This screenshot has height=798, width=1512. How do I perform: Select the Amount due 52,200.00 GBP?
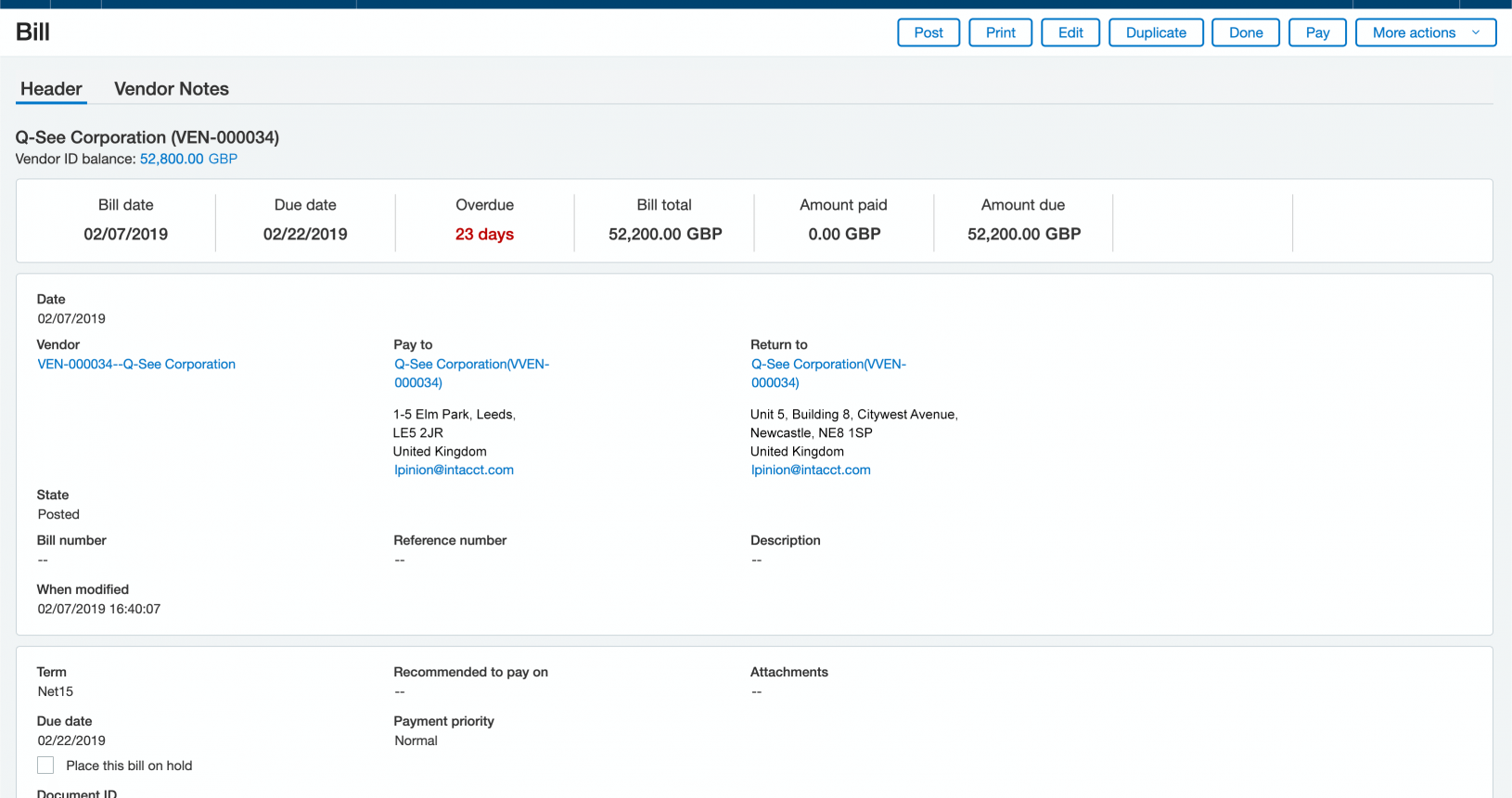1024,234
